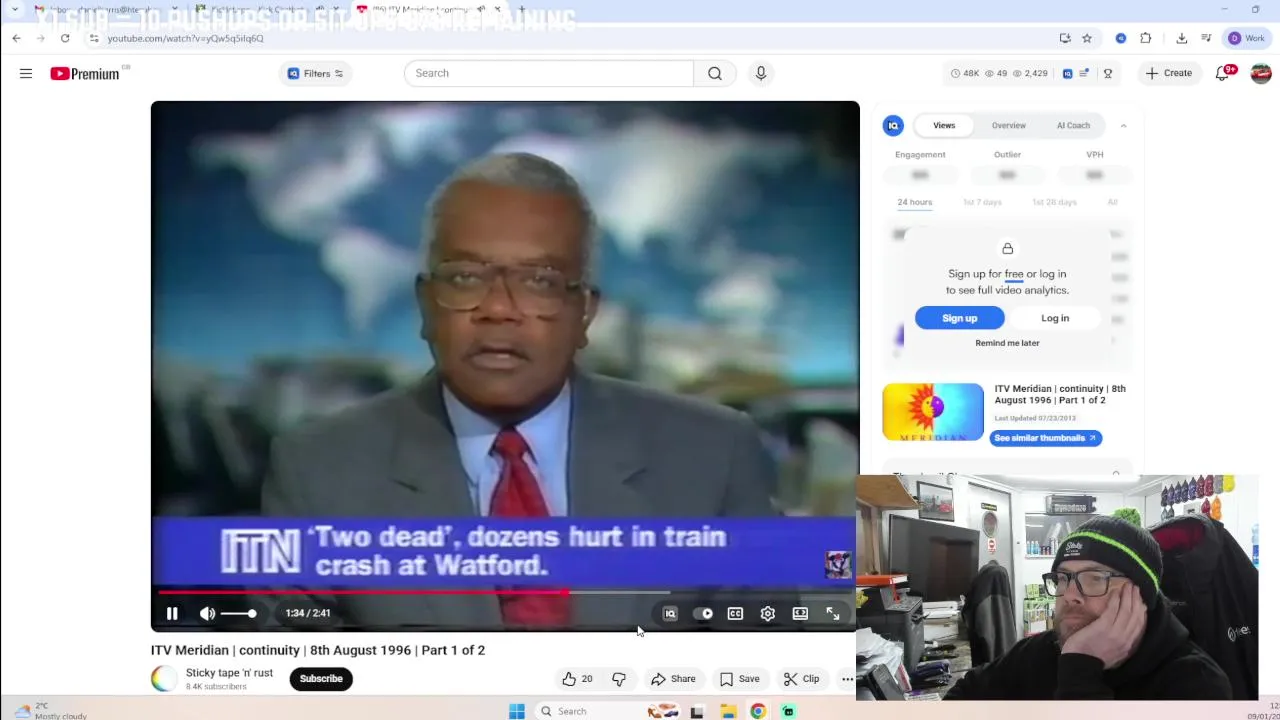Select the Overview tab in vidIQ panel
This screenshot has height=720, width=1280.
1008,126
